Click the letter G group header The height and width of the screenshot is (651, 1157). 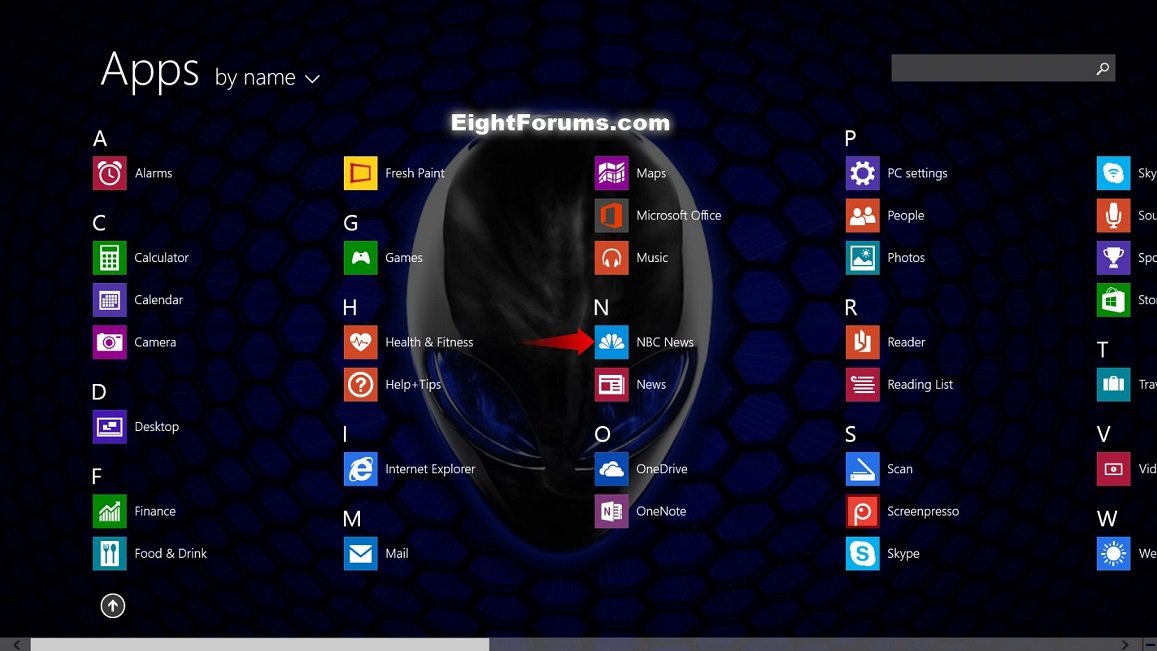(x=350, y=223)
